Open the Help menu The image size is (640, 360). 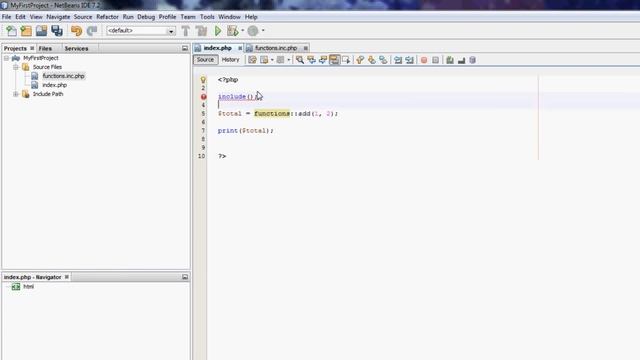pyautogui.click(x=251, y=17)
